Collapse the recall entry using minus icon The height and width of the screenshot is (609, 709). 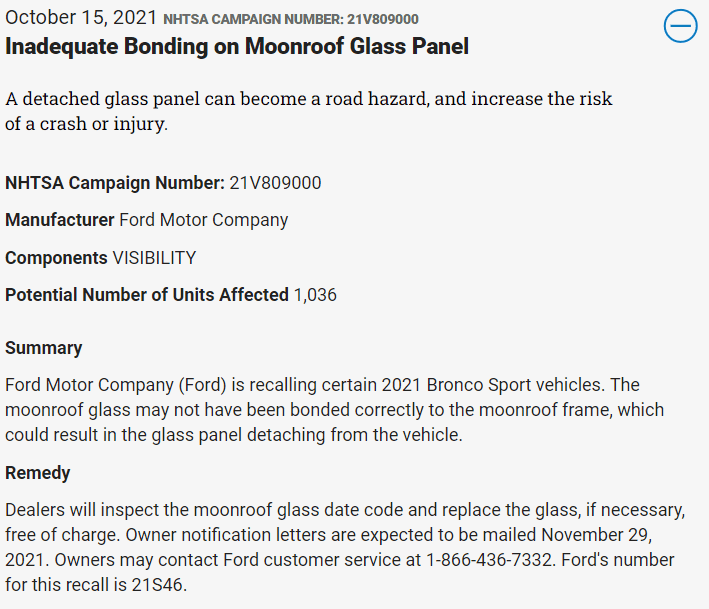coord(680,26)
